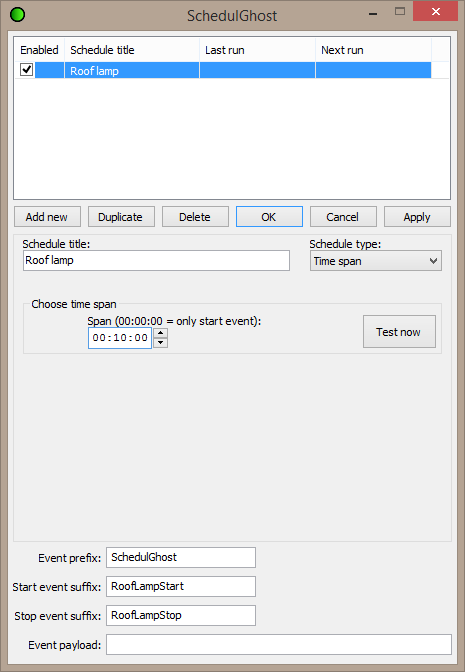This screenshot has height=672, width=465.
Task: Add a new schedule
Action: (47, 217)
